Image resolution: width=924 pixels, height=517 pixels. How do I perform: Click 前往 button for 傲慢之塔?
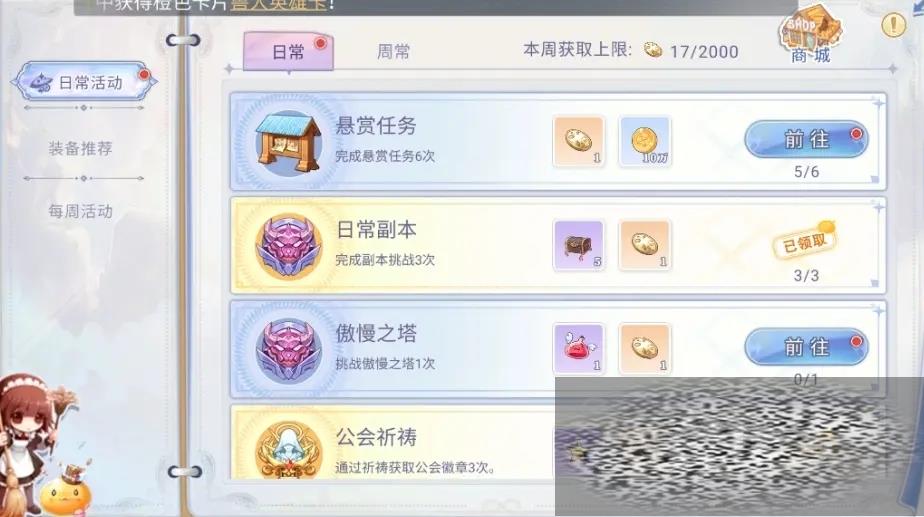coord(806,347)
